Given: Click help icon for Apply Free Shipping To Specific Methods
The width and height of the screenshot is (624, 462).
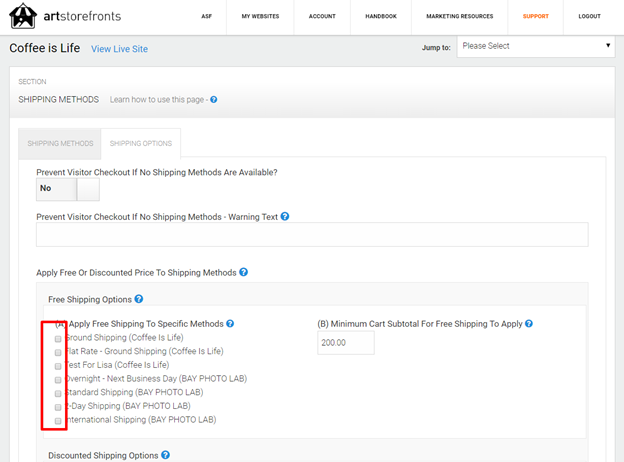Looking at the screenshot, I should 230,324.
